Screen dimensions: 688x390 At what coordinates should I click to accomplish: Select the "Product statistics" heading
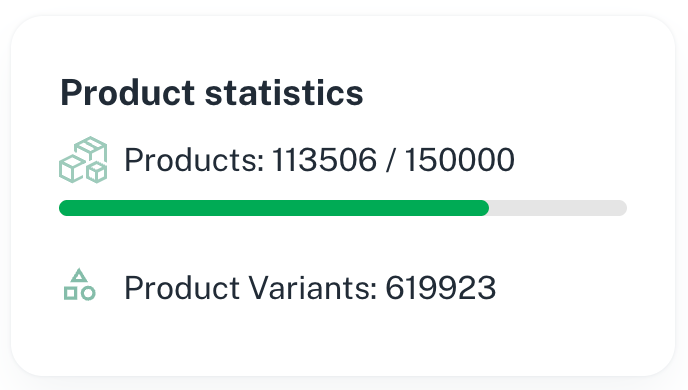[212, 93]
